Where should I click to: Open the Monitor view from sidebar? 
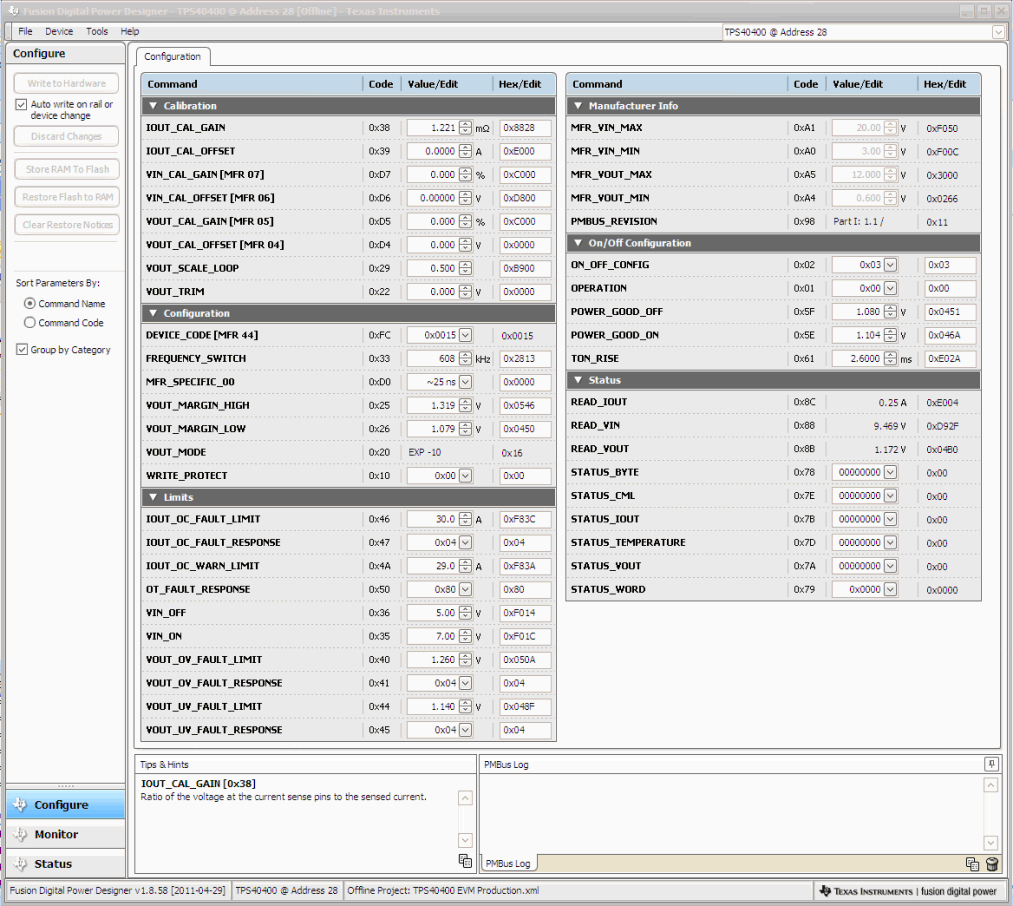click(x=65, y=834)
